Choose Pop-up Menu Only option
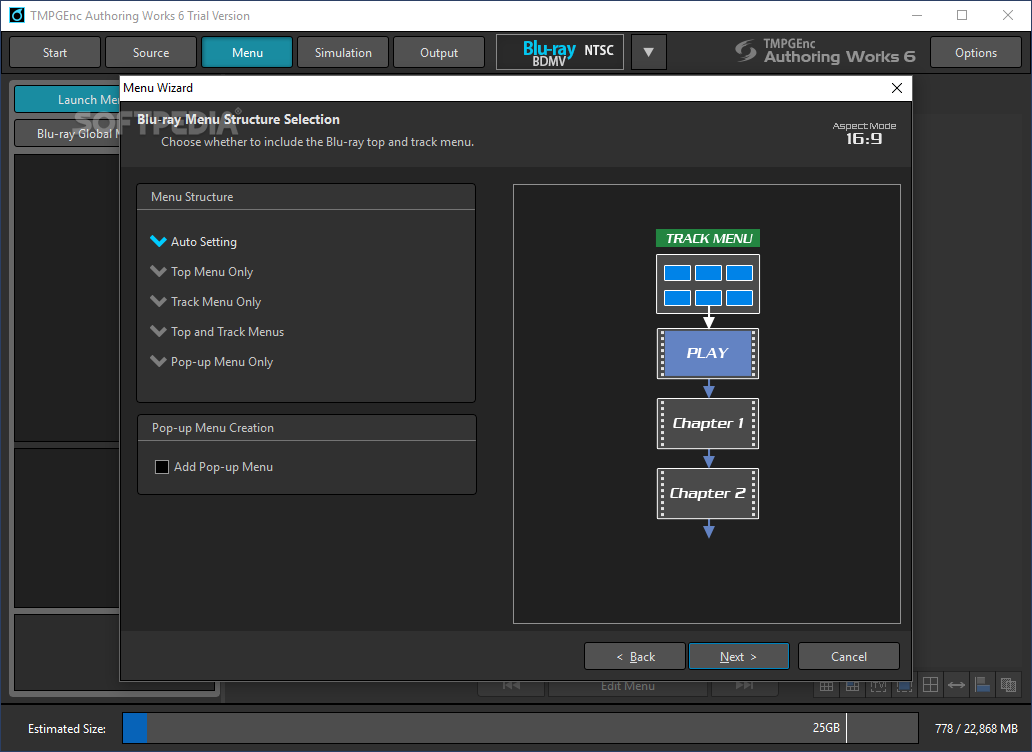 tap(211, 361)
